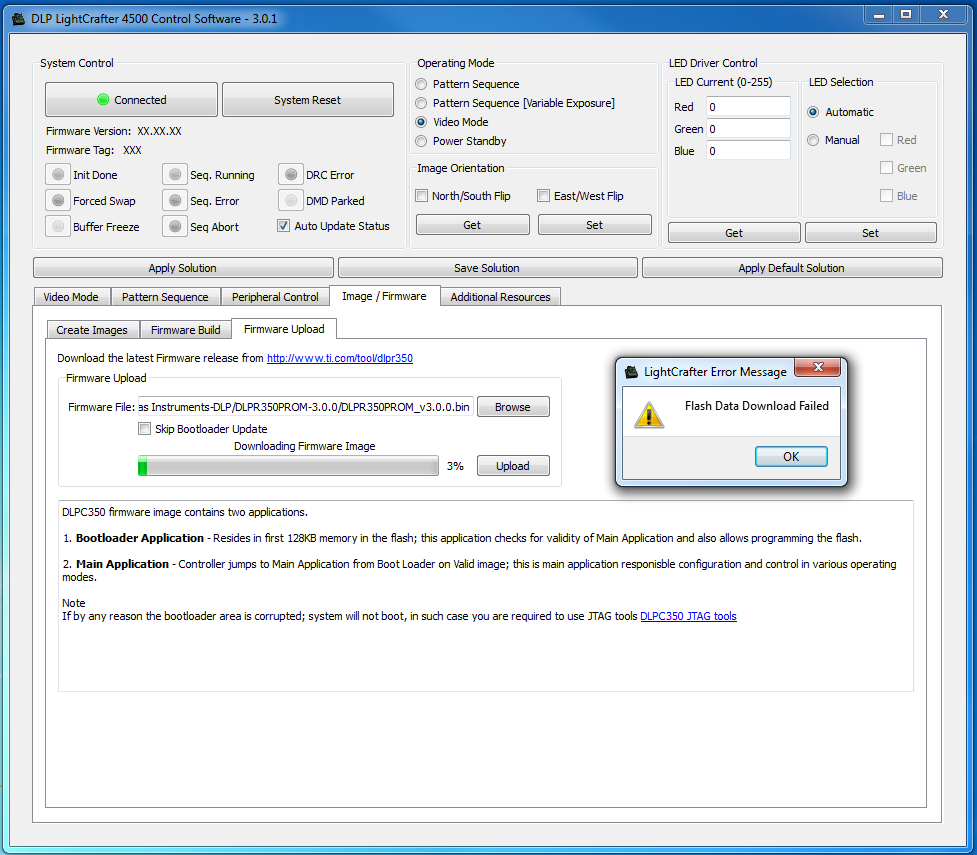Image resolution: width=977 pixels, height=855 pixels.
Task: Click Set under LED Driver Control
Action: (870, 233)
